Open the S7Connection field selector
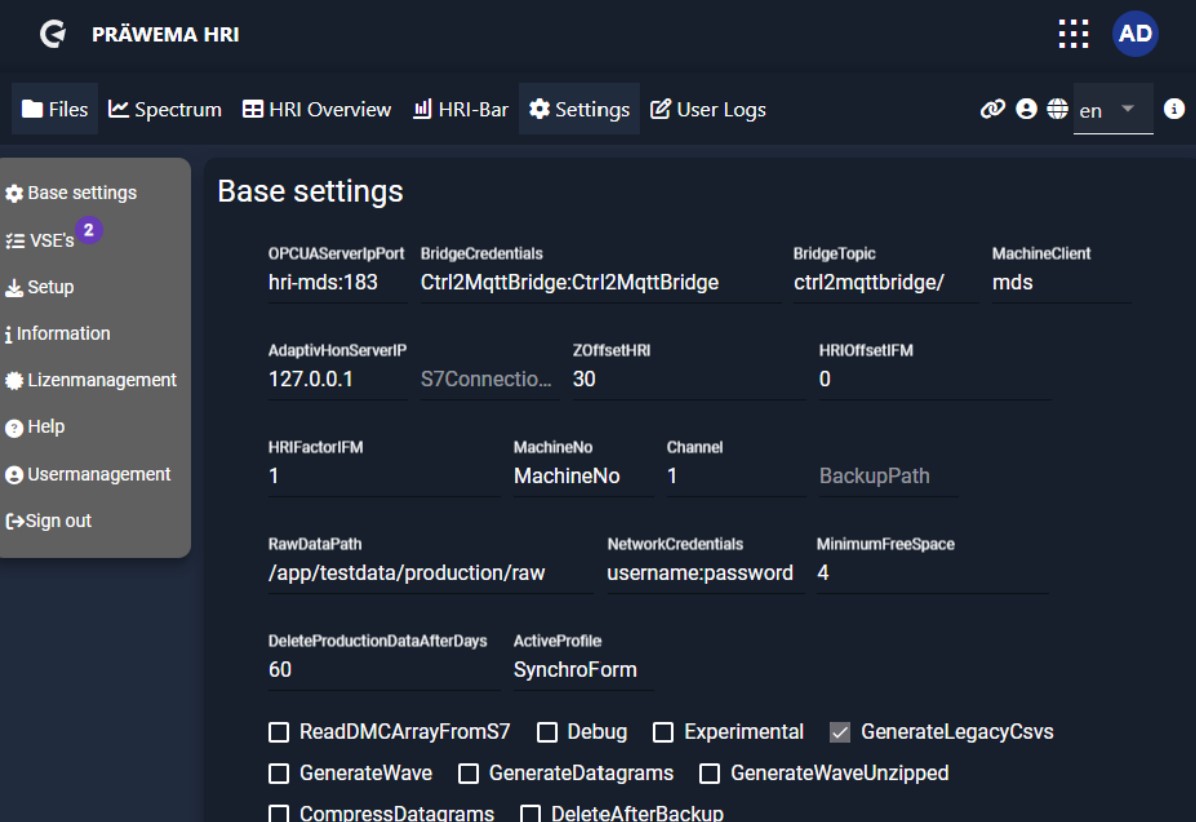 (487, 380)
